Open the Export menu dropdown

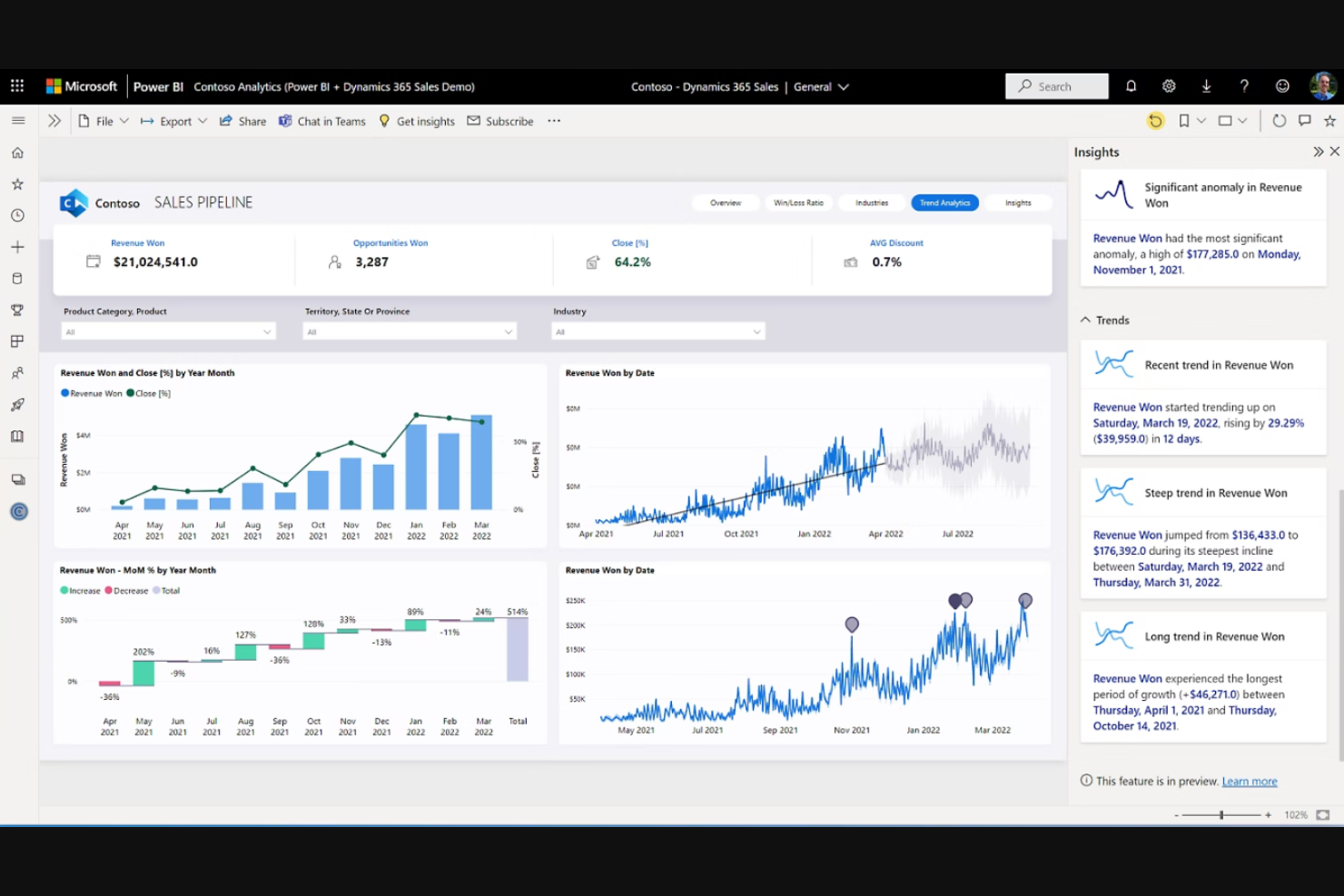173,121
